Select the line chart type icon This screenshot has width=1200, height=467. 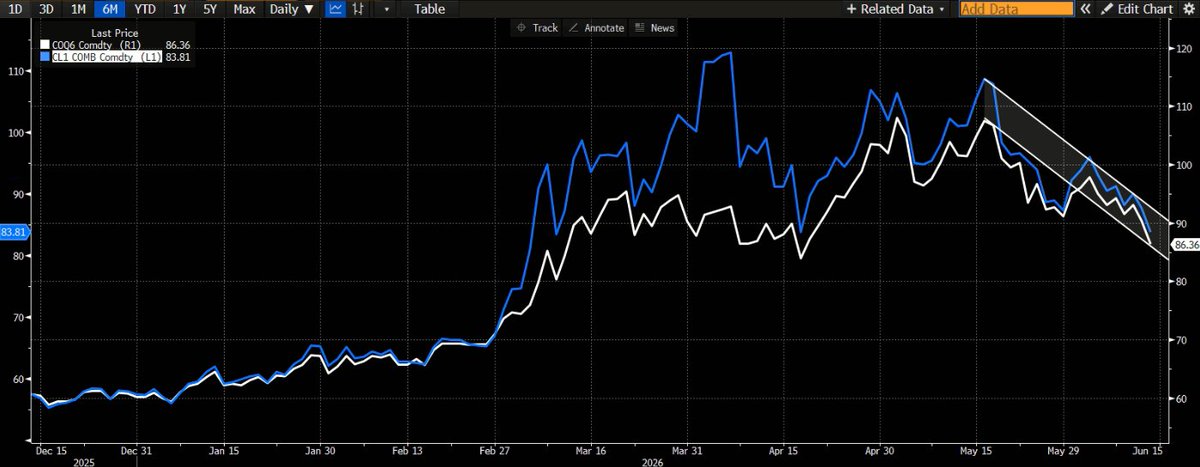pyautogui.click(x=337, y=9)
